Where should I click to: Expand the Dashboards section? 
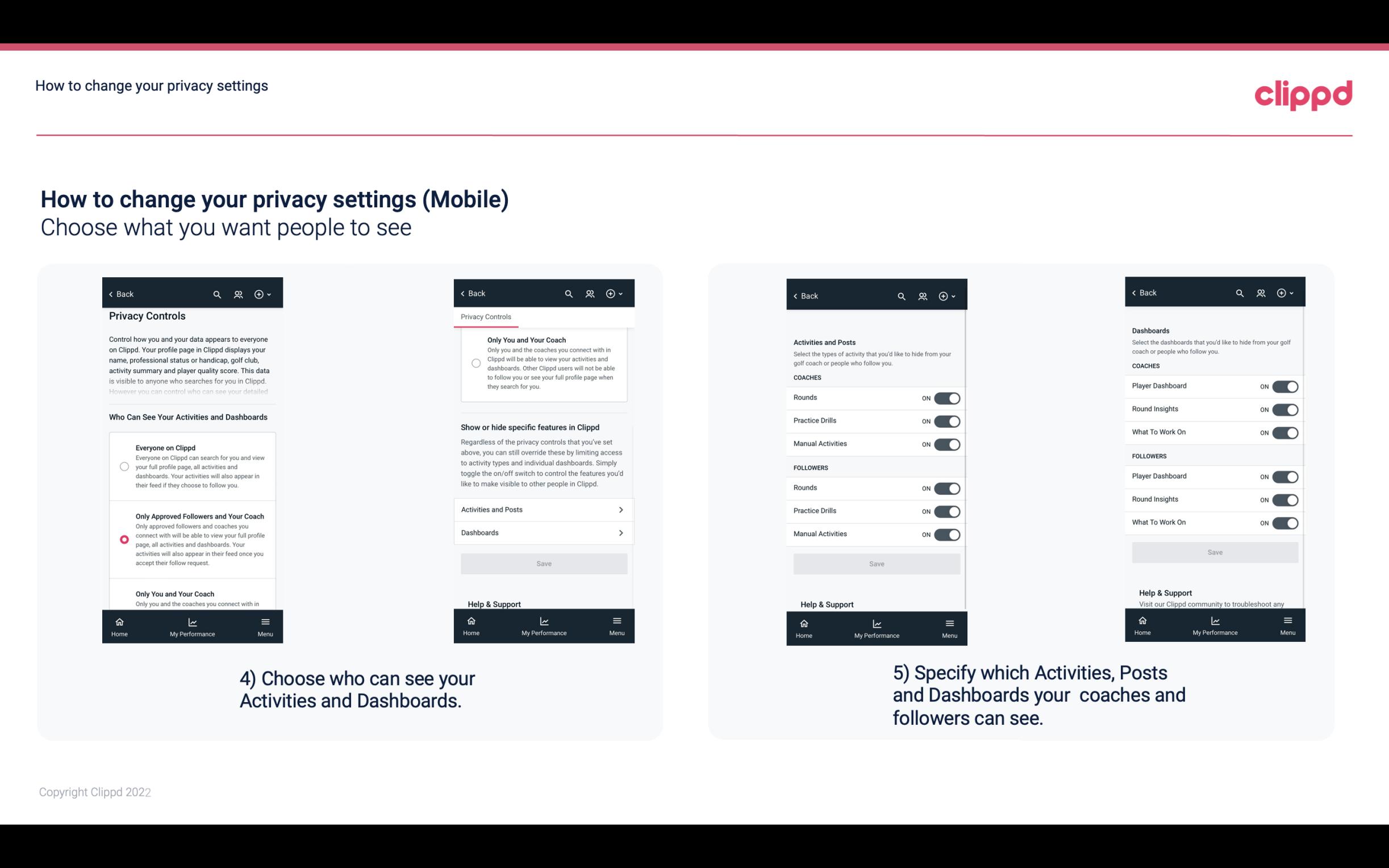543,532
